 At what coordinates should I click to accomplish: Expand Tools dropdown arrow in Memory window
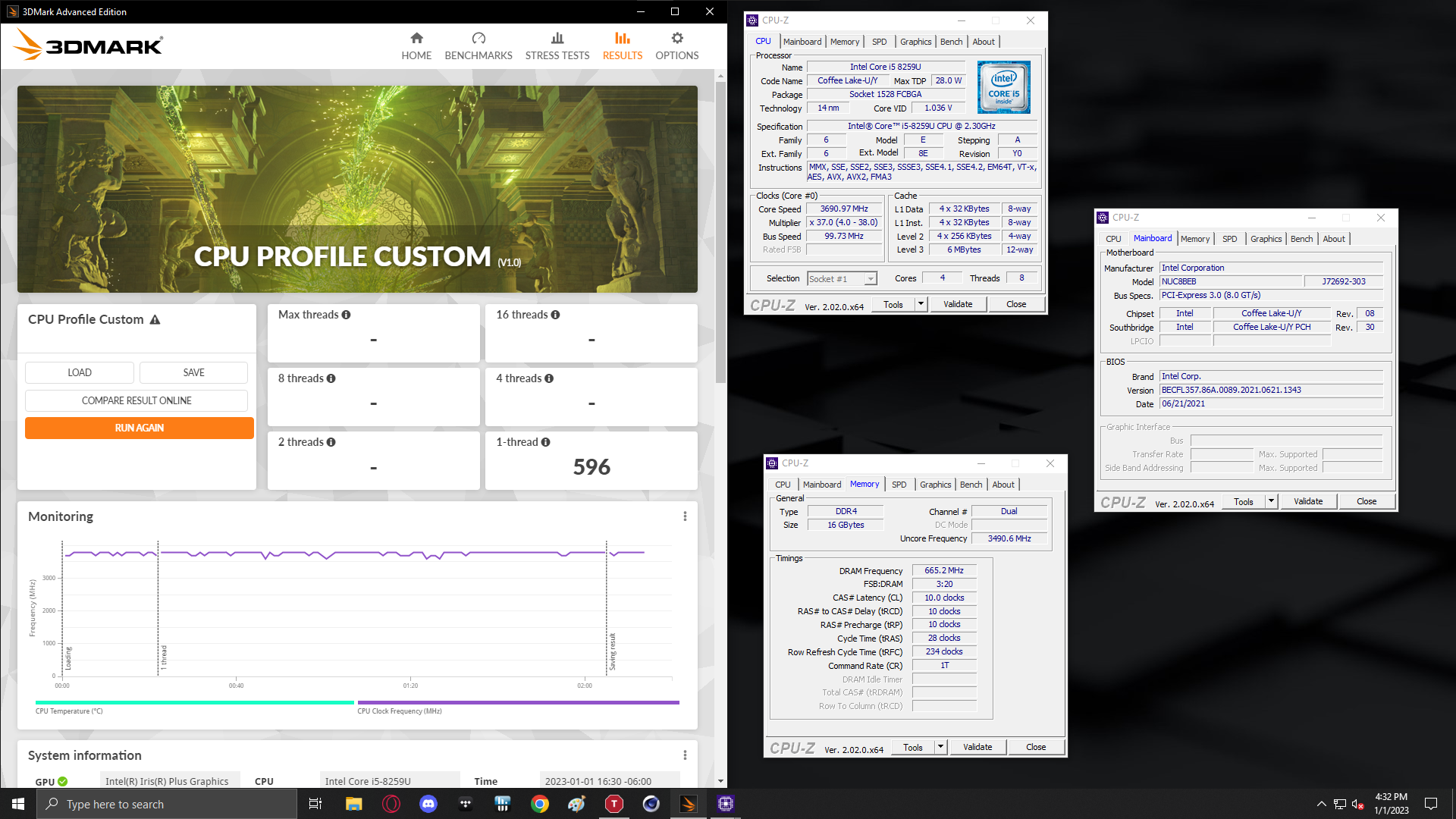tap(940, 747)
